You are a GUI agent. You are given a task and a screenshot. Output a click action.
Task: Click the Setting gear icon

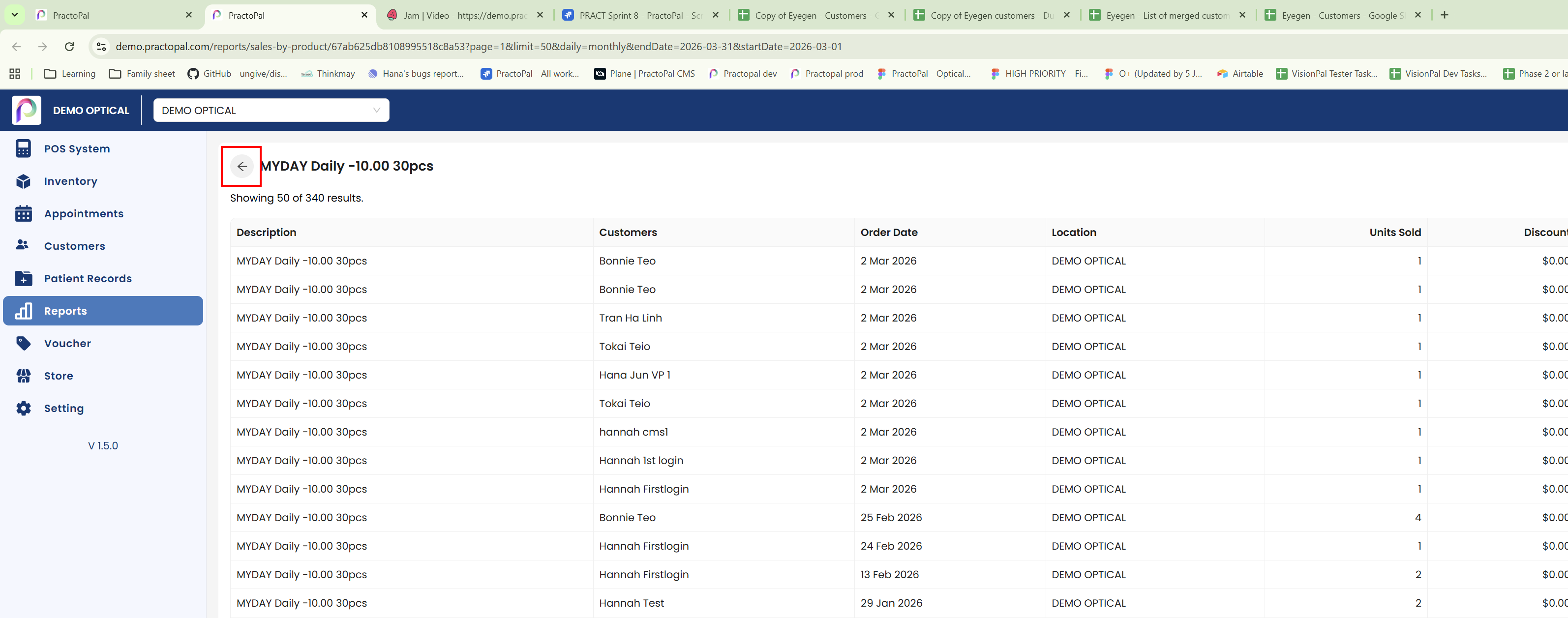click(23, 408)
